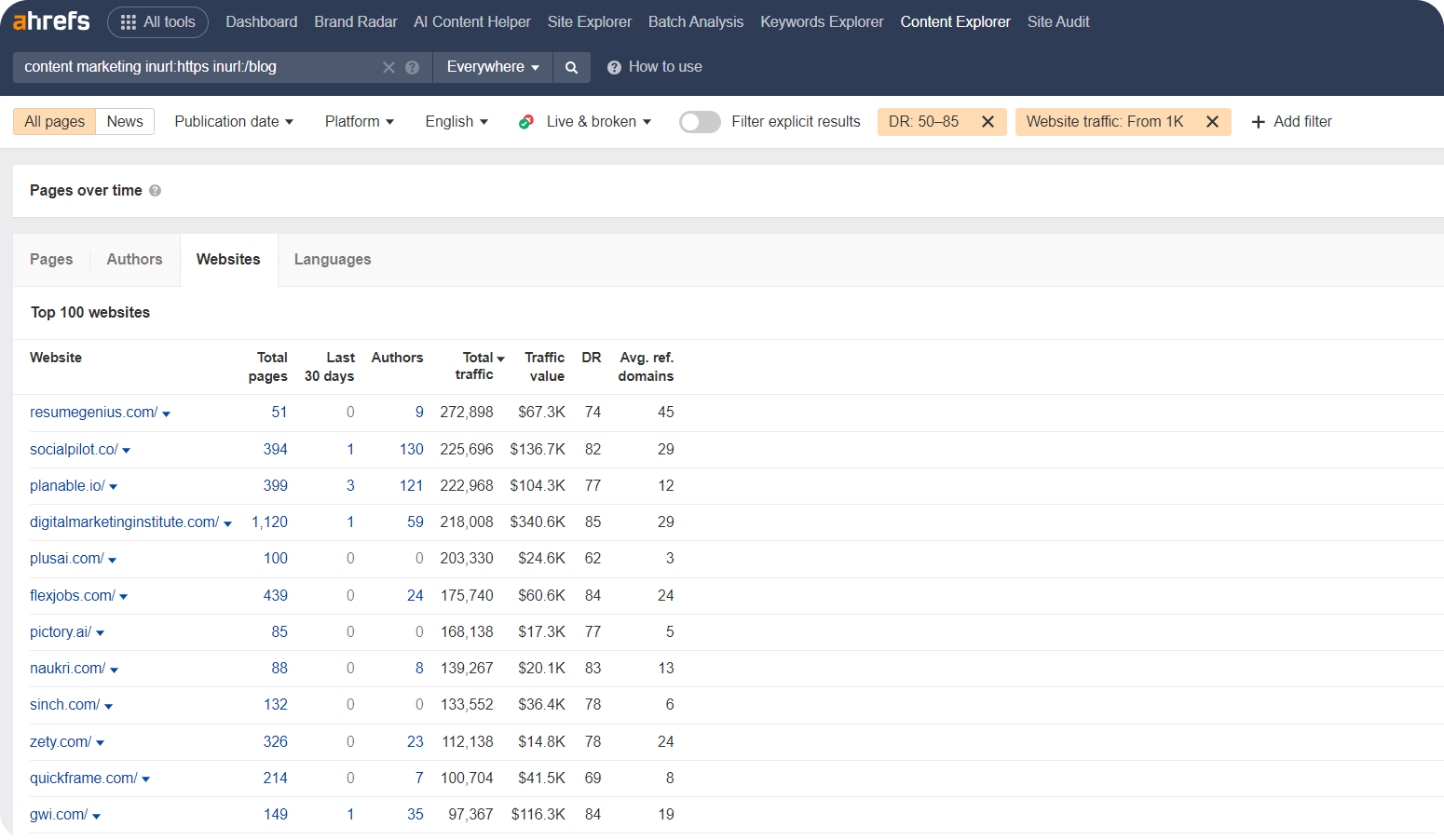The height and width of the screenshot is (840, 1444).
Task: Sort by Traffic value column header
Action: [x=546, y=367]
